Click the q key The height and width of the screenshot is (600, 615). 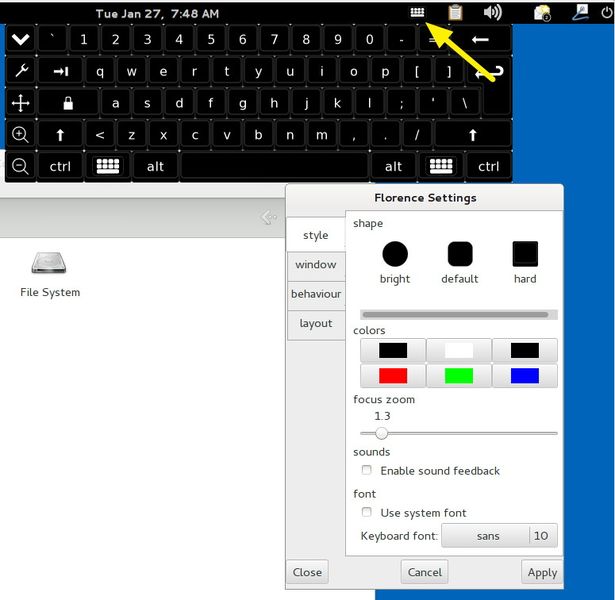pos(100,71)
